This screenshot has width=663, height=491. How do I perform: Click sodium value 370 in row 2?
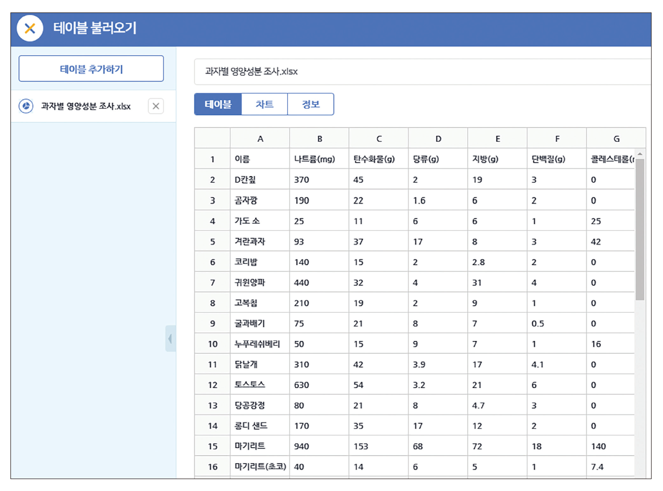320,180
